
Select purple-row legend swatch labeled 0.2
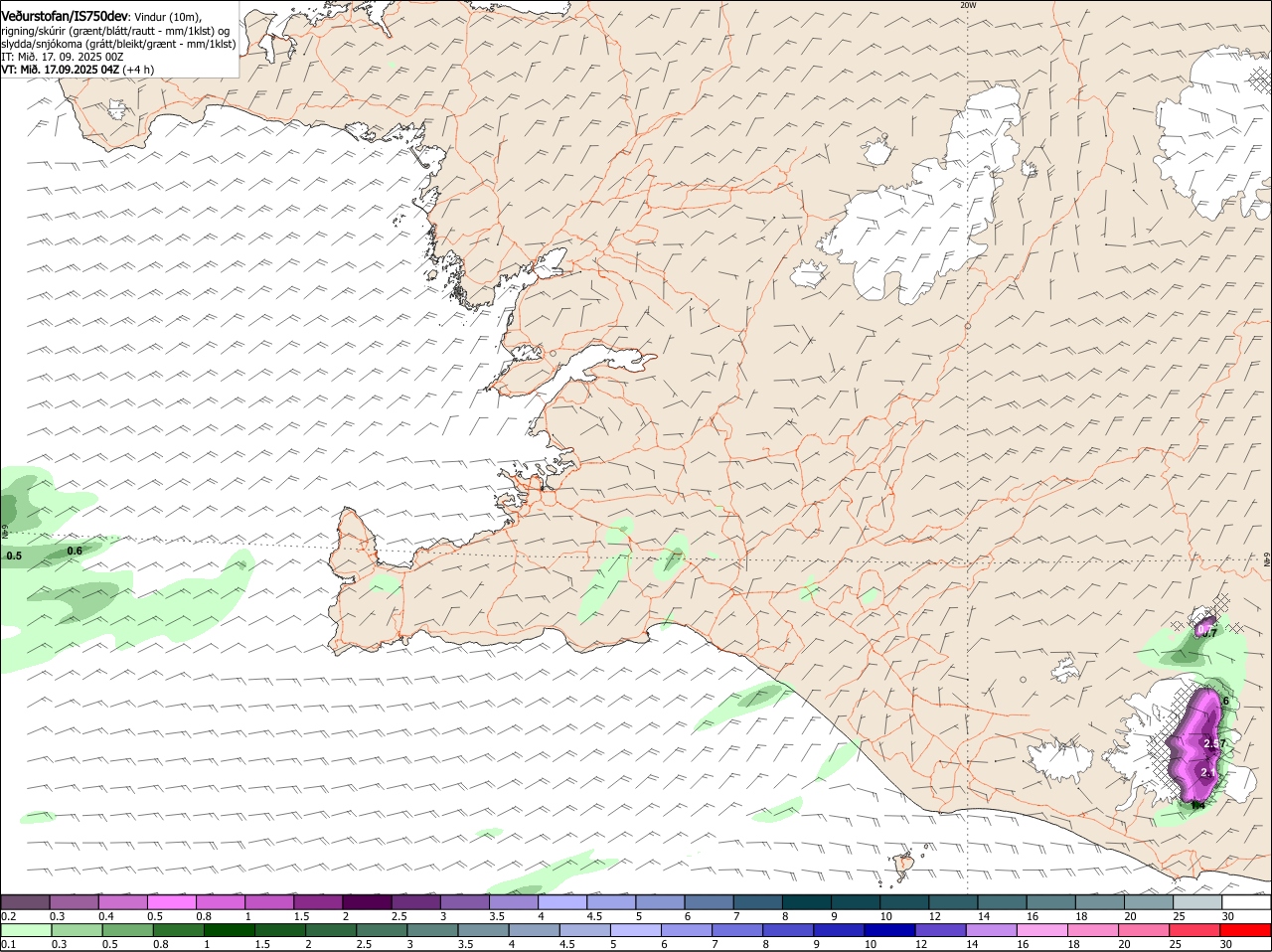pos(25,901)
